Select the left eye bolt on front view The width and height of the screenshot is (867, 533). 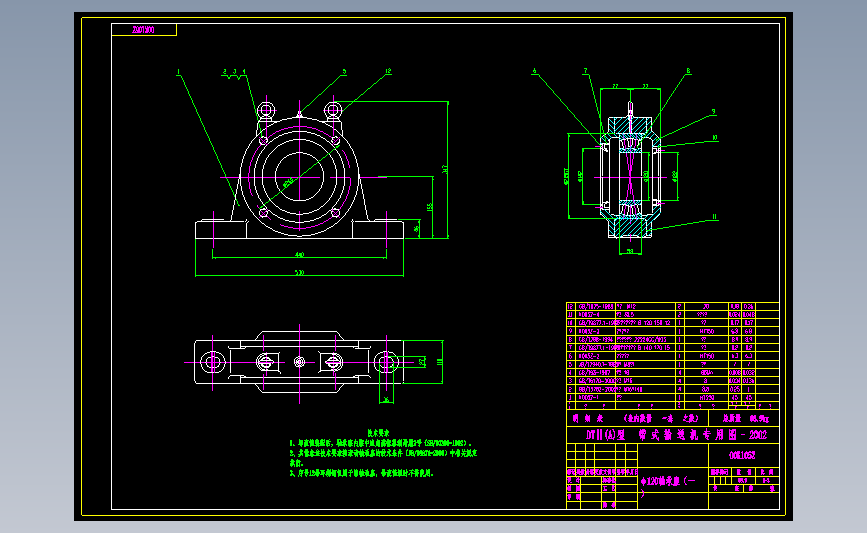(x=266, y=110)
